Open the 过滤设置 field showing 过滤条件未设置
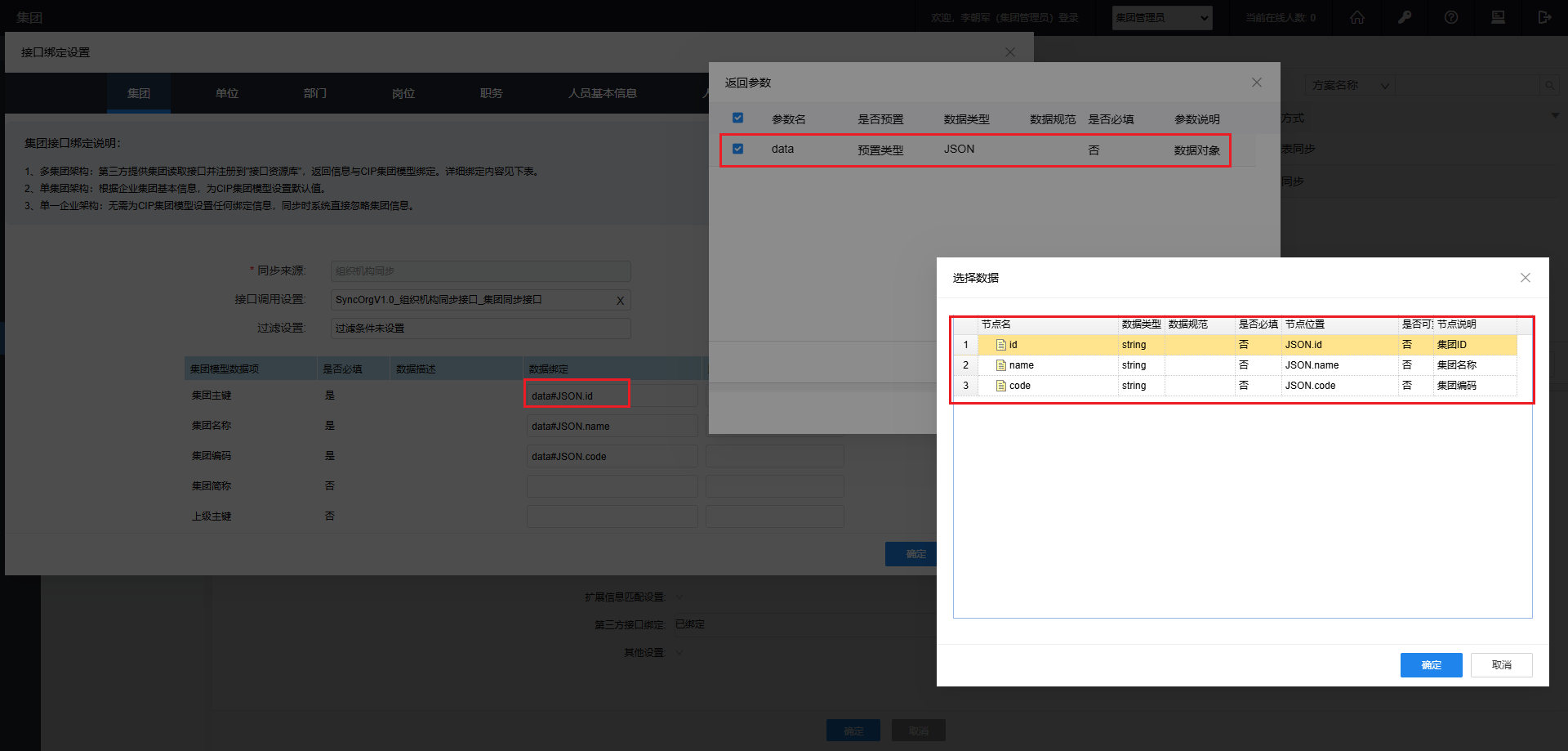Viewport: 1568px width, 751px height. 481,329
